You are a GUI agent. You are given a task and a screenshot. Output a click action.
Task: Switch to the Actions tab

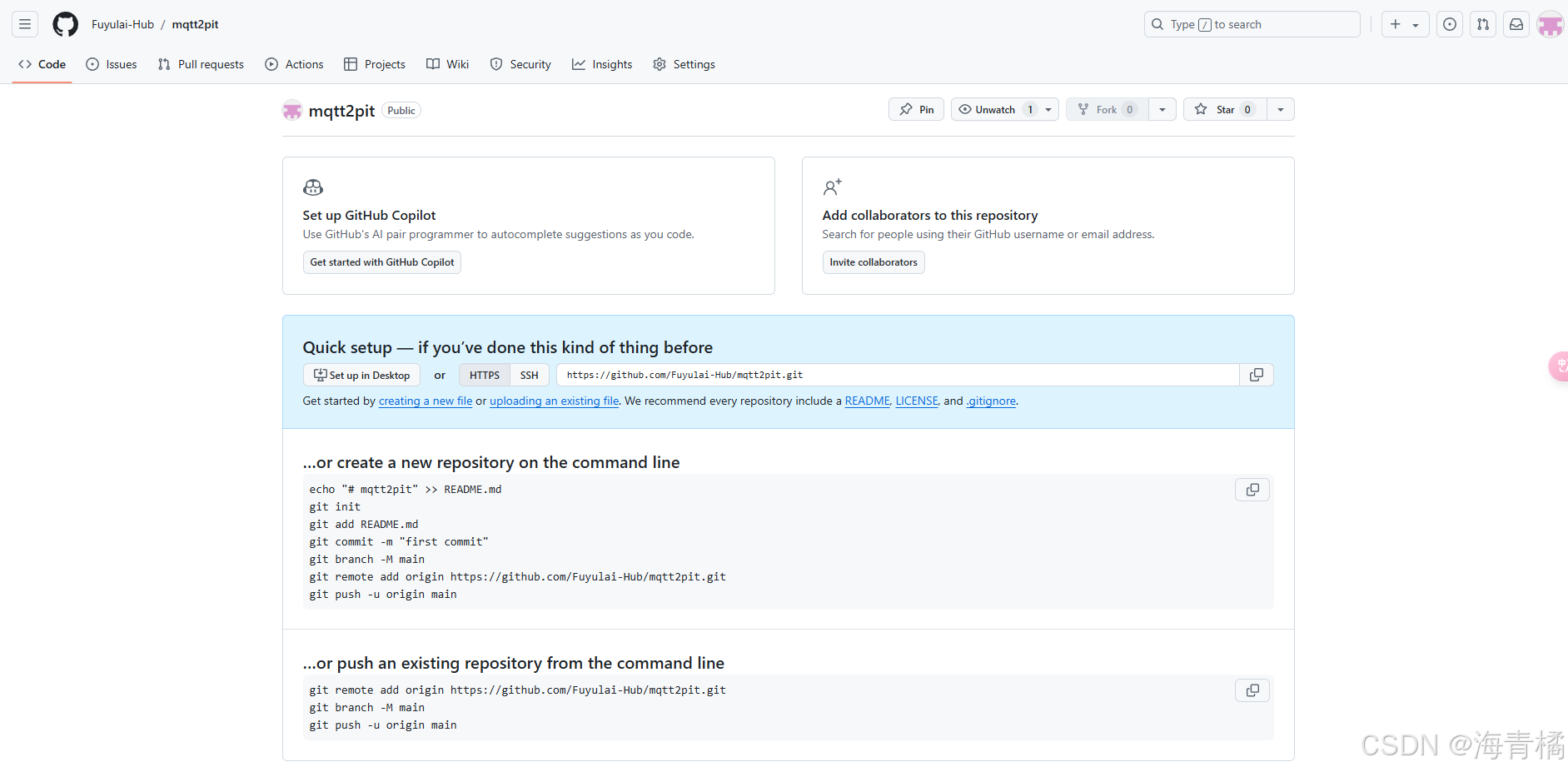tap(294, 64)
